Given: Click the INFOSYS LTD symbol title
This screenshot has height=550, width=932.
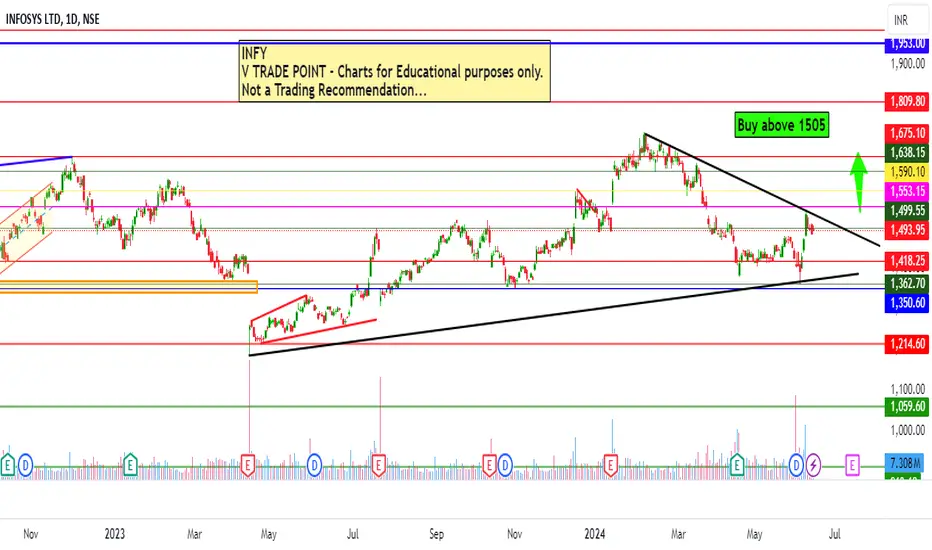Looking at the screenshot, I should pyautogui.click(x=52, y=19).
